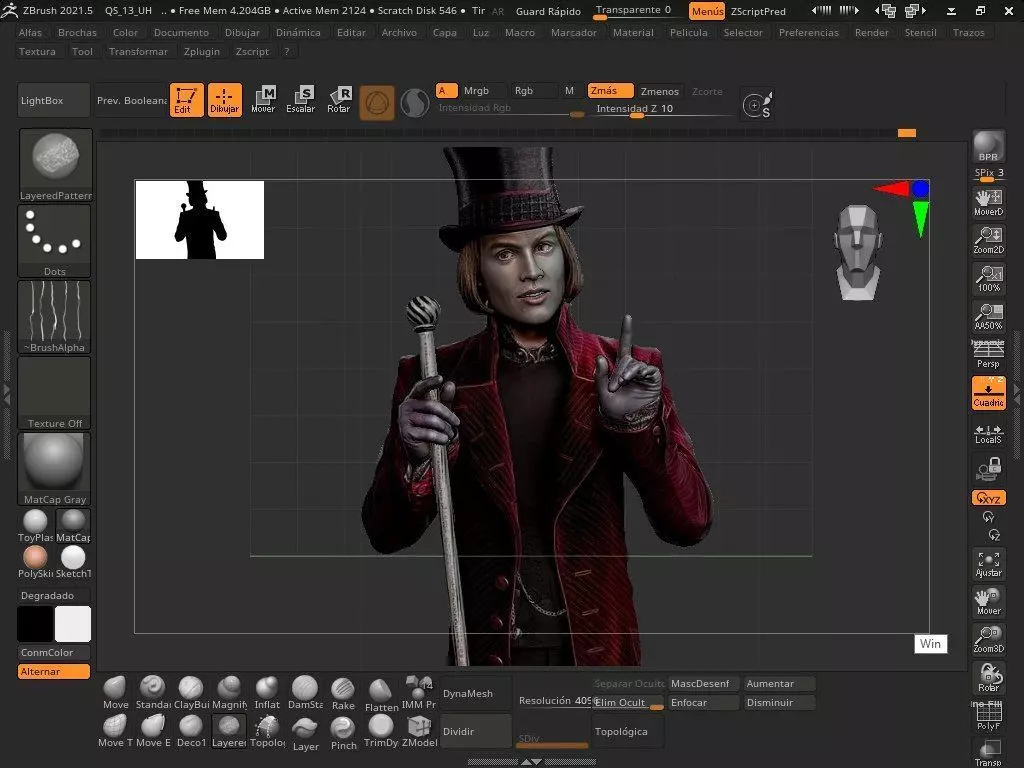Select the Inflat brush
Screen dimensions: 1024x768
(267, 692)
